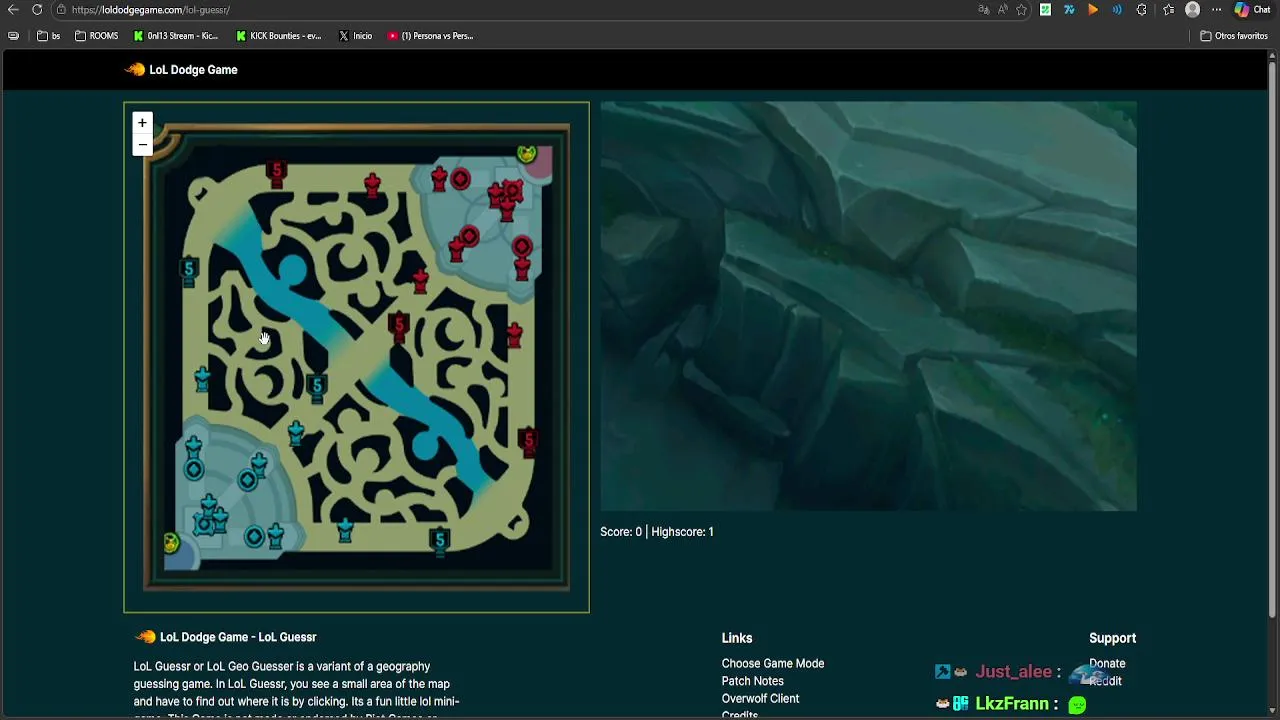Click the page vertical scrollbar

click(x=1273, y=340)
